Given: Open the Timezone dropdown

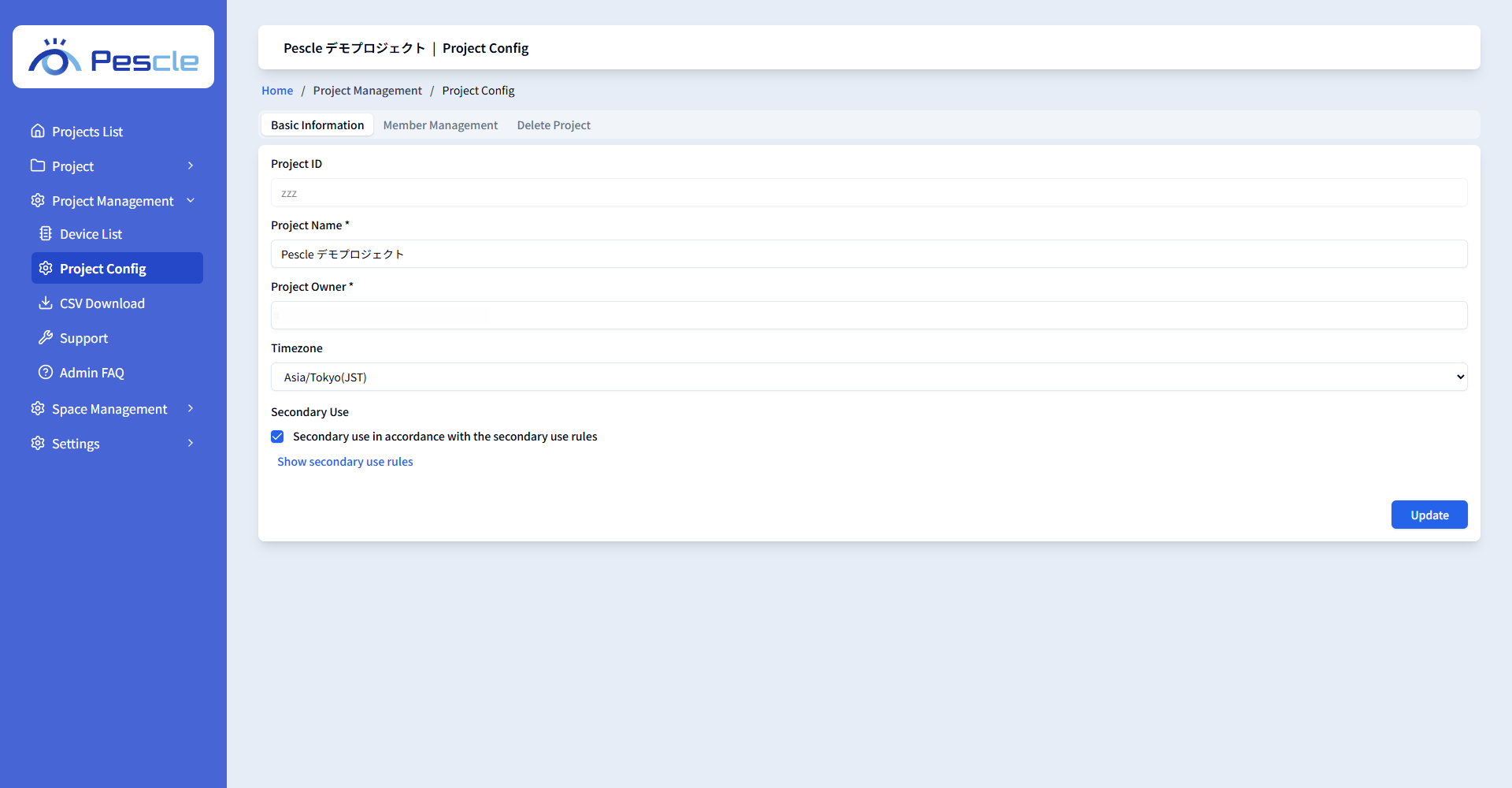Looking at the screenshot, I should pyautogui.click(x=869, y=377).
